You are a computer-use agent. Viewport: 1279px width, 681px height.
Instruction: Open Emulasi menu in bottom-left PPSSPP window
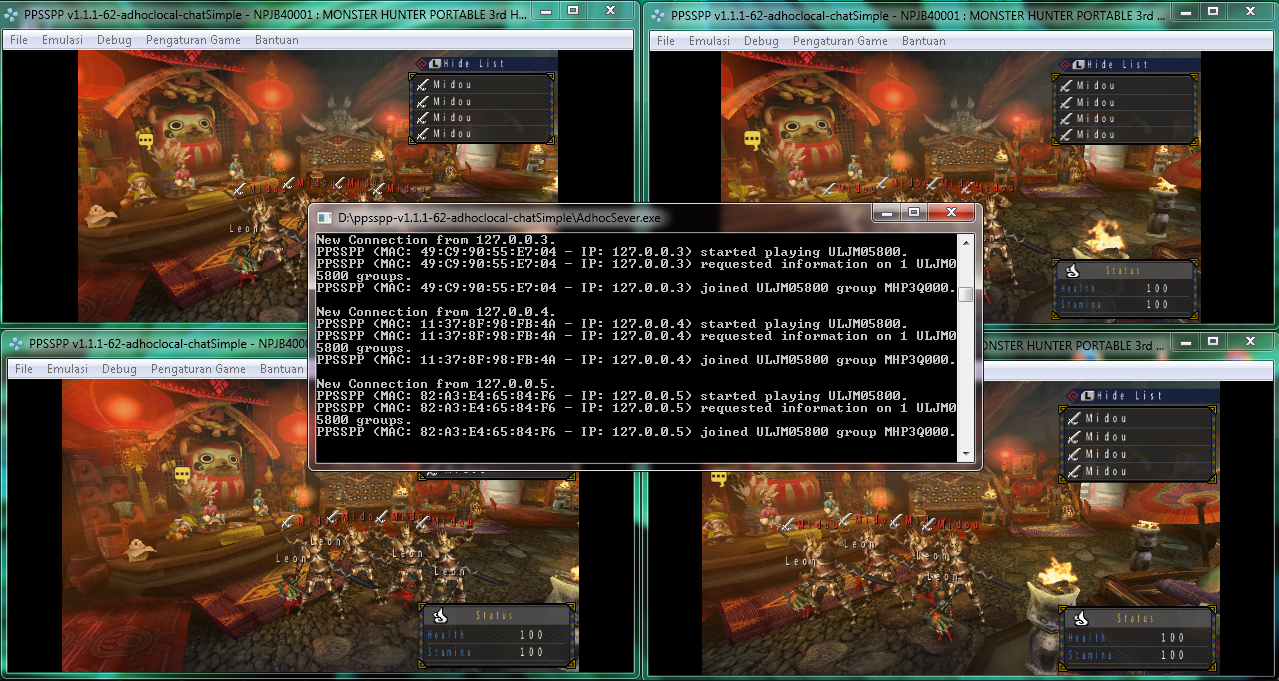pyautogui.click(x=67, y=369)
